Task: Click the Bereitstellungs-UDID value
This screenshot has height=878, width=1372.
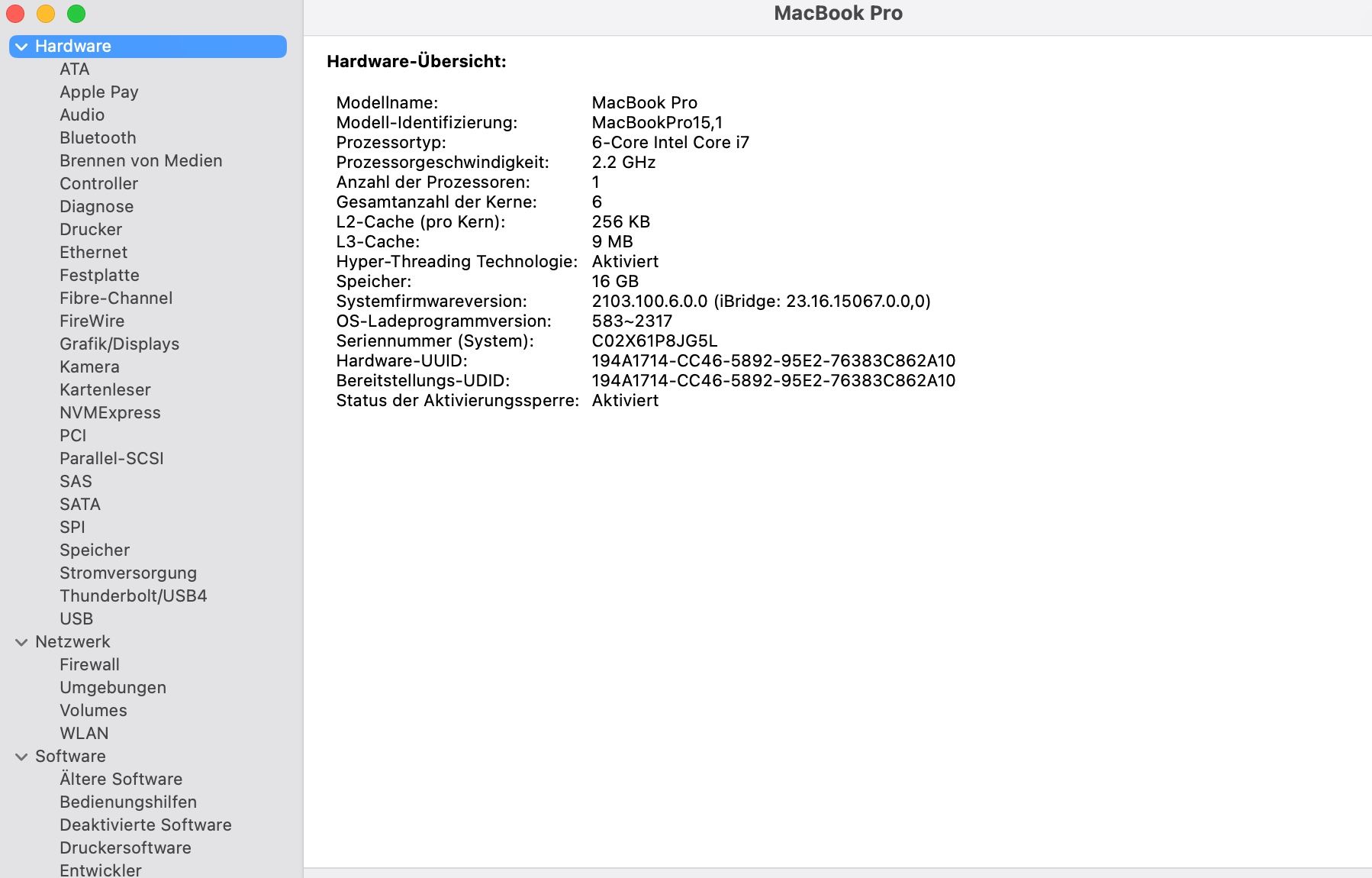Action: coord(774,381)
